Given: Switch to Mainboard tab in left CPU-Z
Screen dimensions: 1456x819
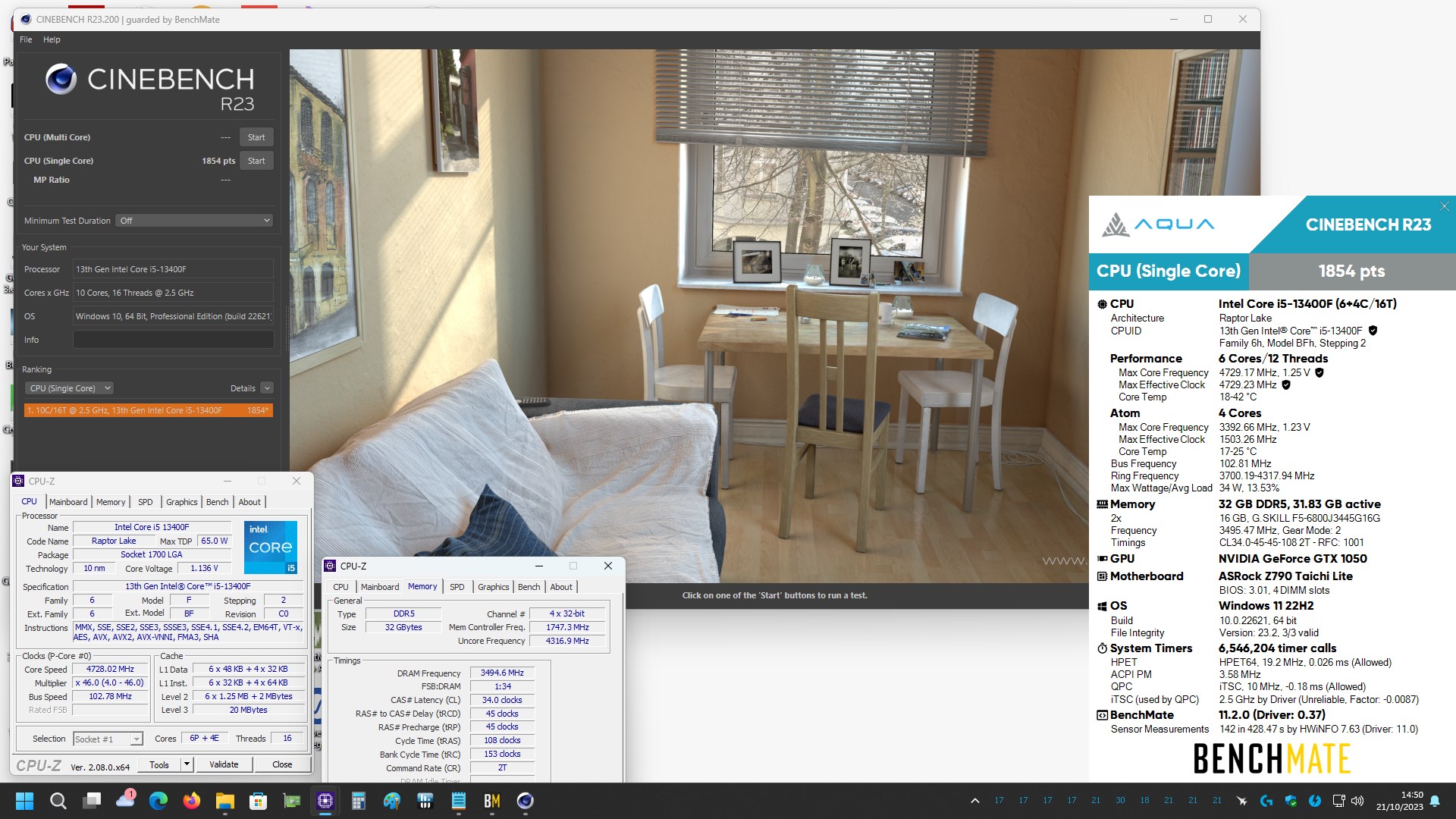Looking at the screenshot, I should click(x=68, y=502).
